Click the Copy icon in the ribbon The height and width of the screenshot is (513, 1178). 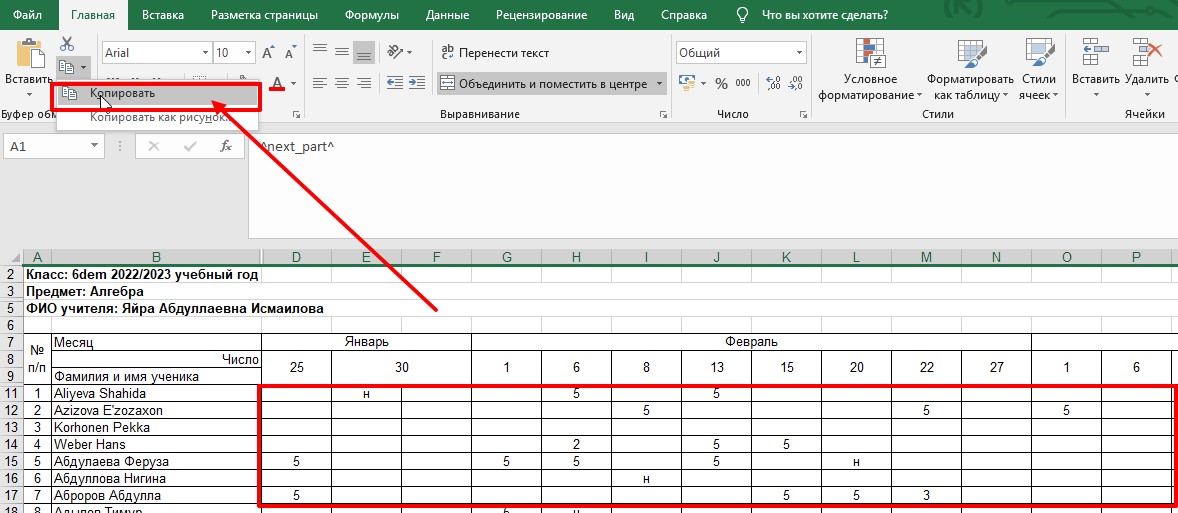pyautogui.click(x=66, y=68)
